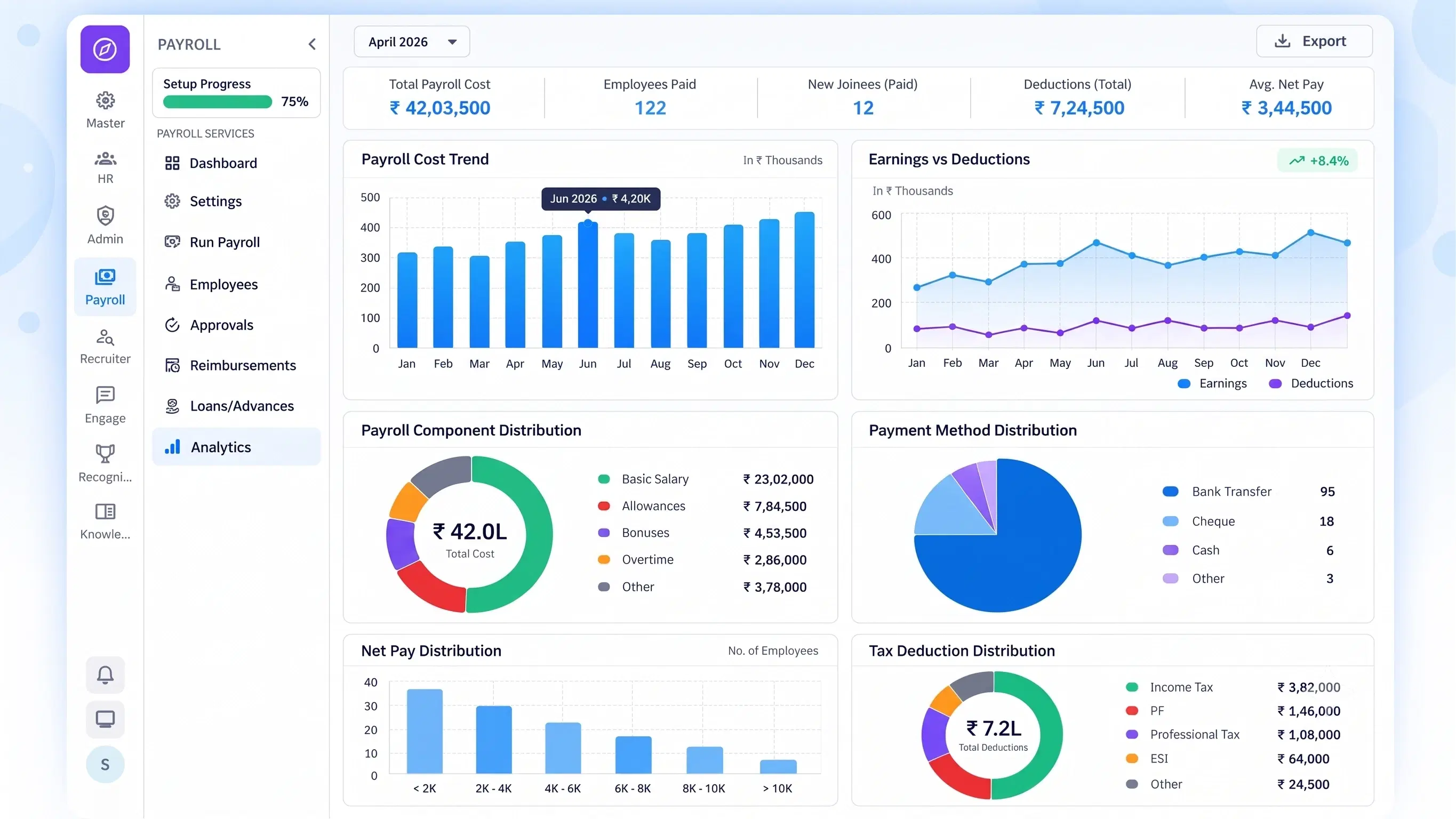Image resolution: width=1456 pixels, height=819 pixels.
Task: Select the Admin shield icon
Action: (x=105, y=216)
